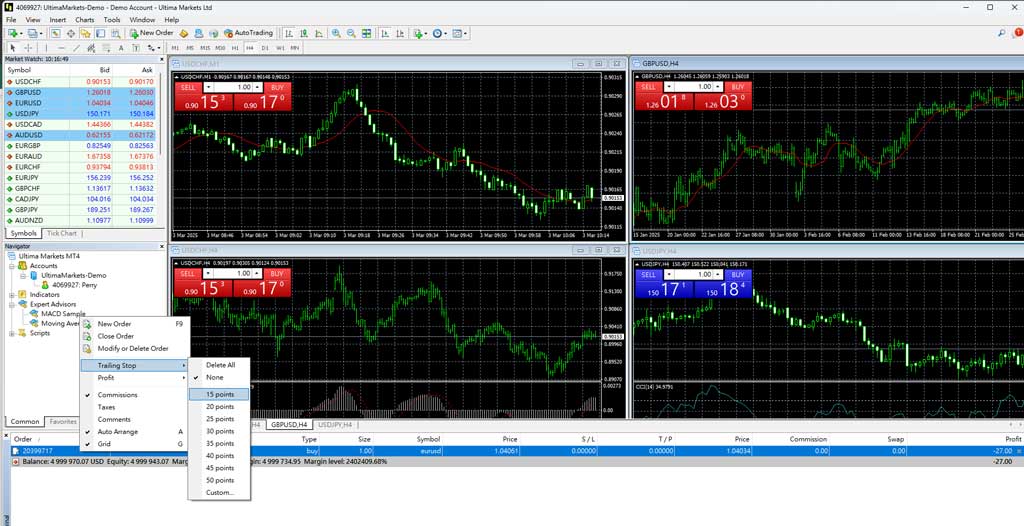This screenshot has height=526, width=1024.
Task: Switch to the GBPUSD,H4 chart tab
Action: (x=289, y=425)
